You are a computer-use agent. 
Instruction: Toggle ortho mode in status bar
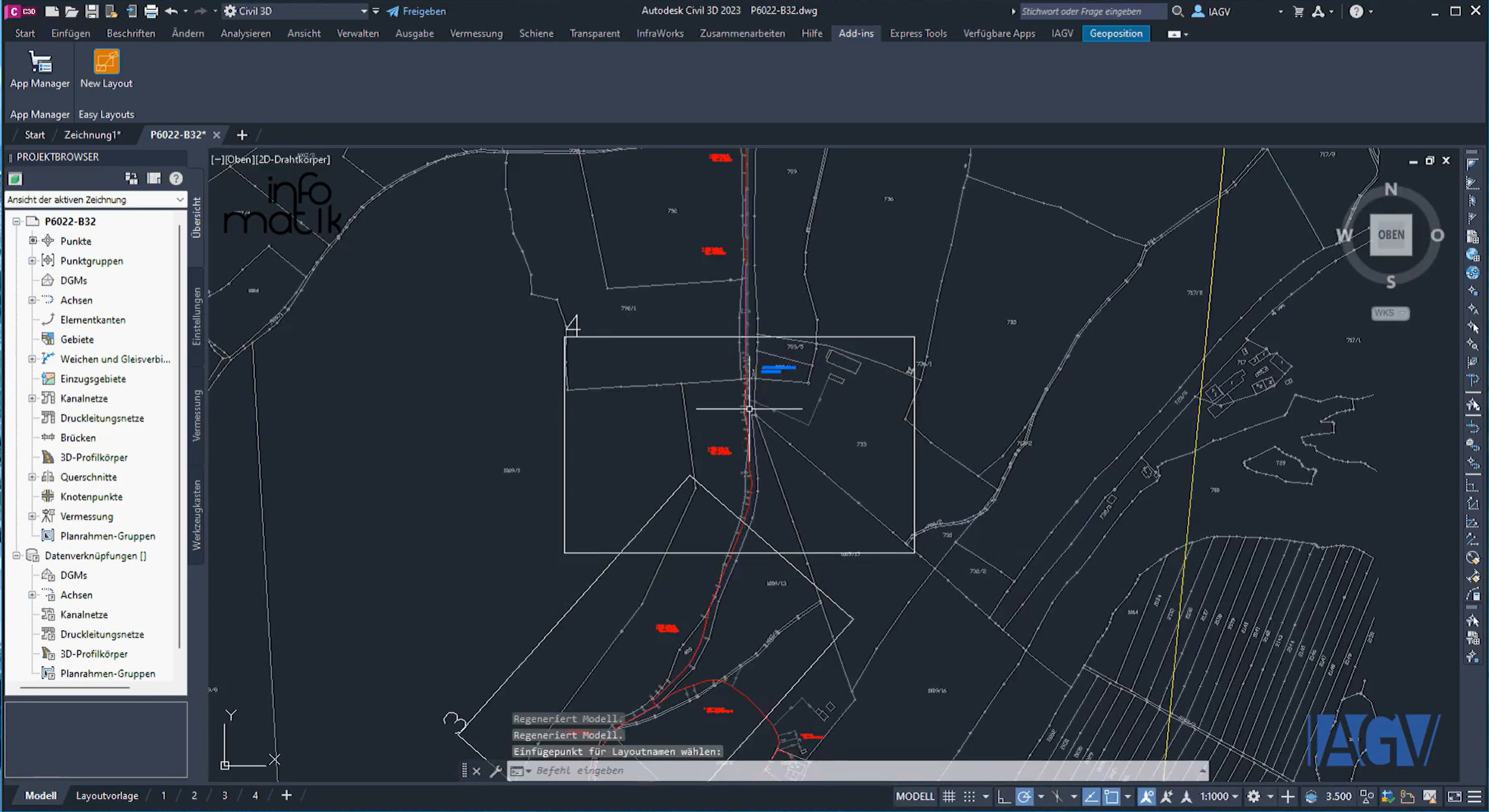[1004, 796]
